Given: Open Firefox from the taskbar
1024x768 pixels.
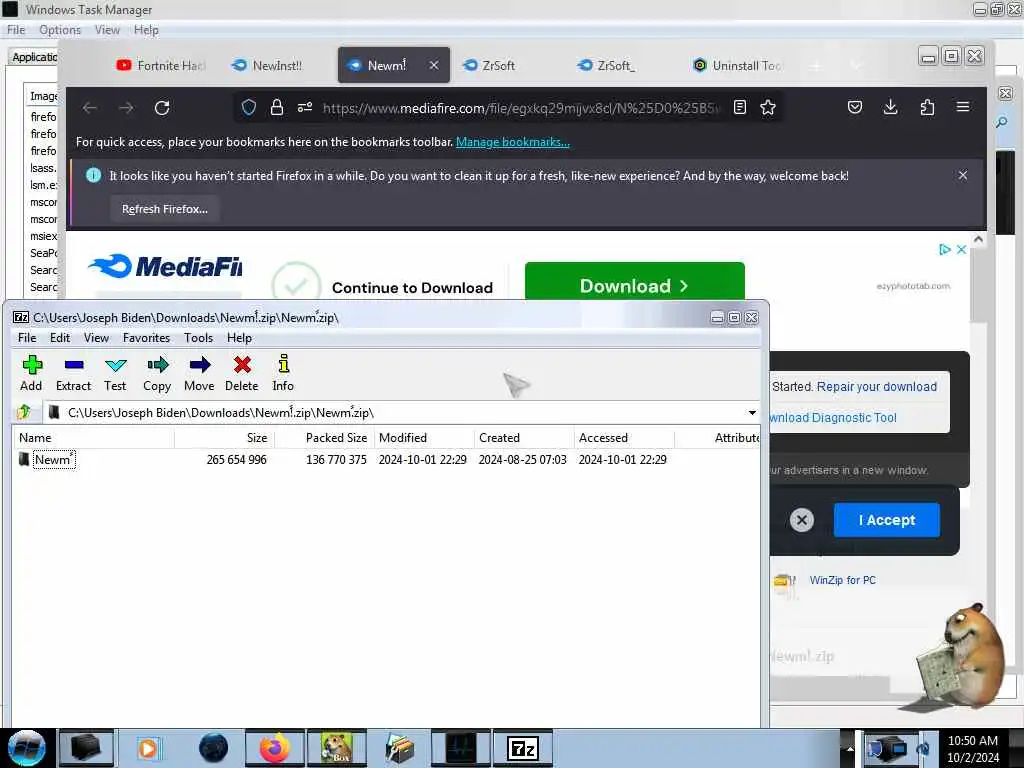Looking at the screenshot, I should (x=275, y=748).
